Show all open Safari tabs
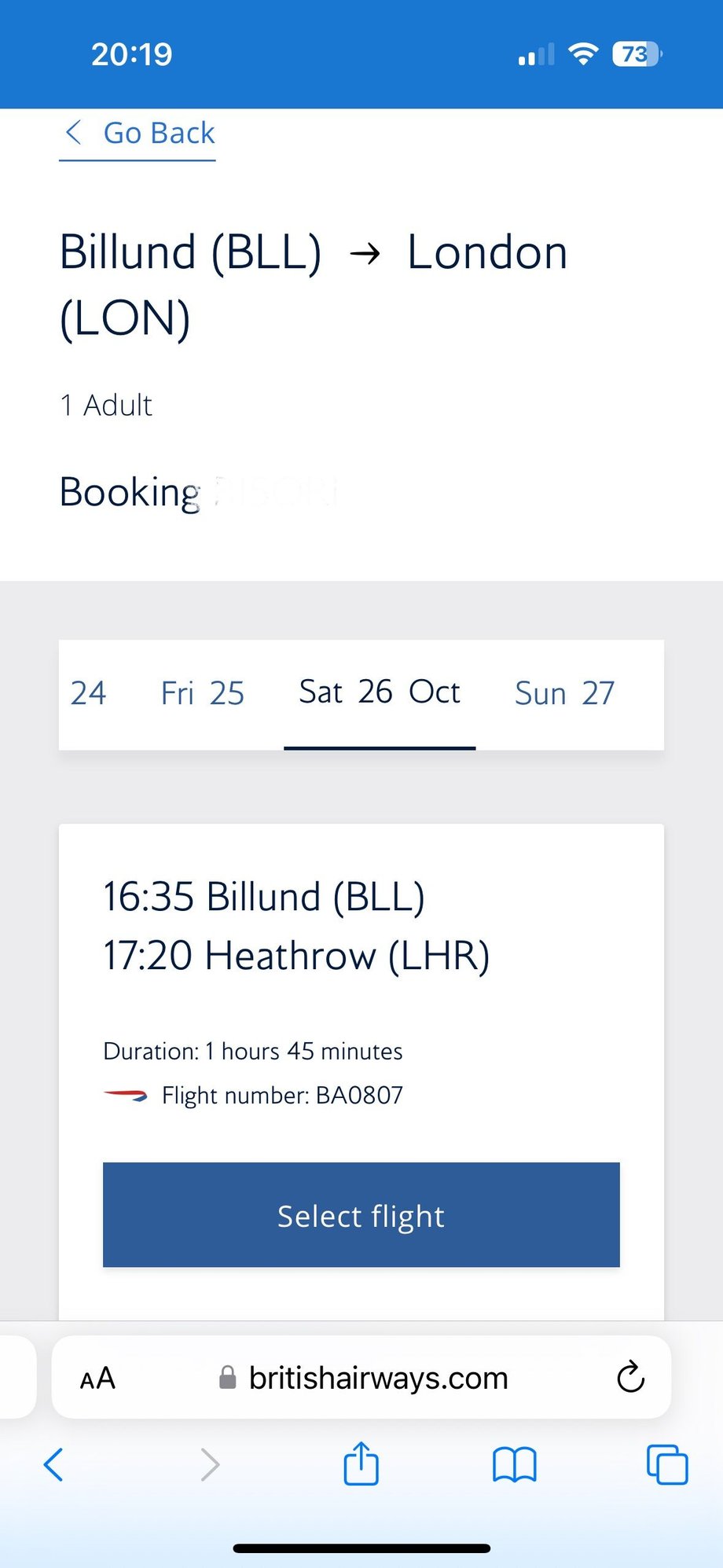 666,1464
